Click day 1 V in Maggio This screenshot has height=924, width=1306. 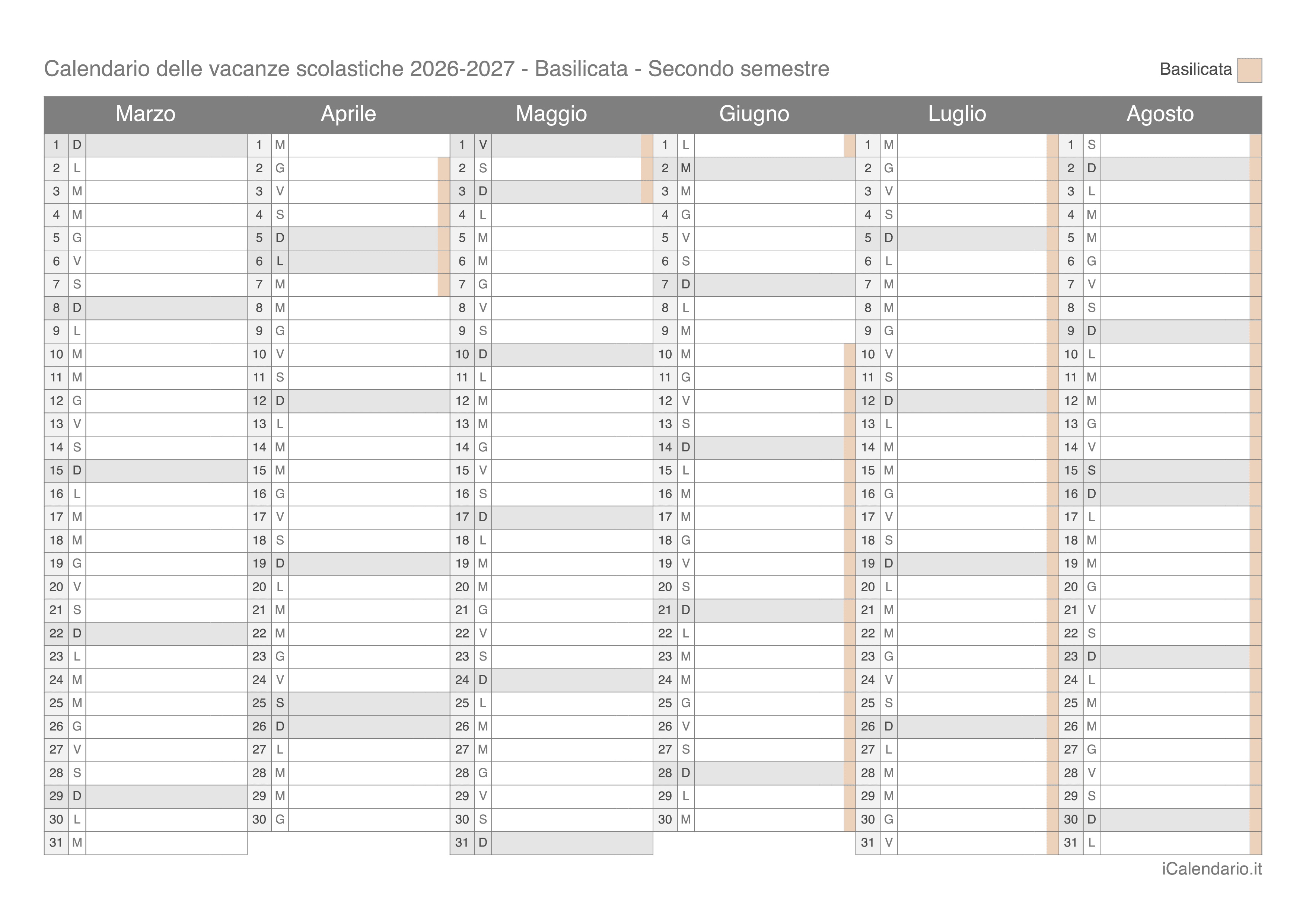(x=551, y=145)
